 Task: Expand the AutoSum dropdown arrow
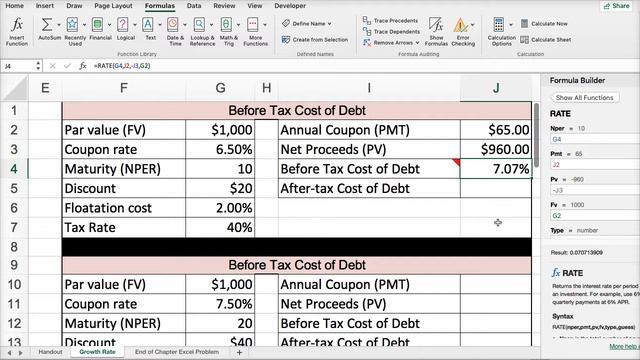(x=59, y=25)
